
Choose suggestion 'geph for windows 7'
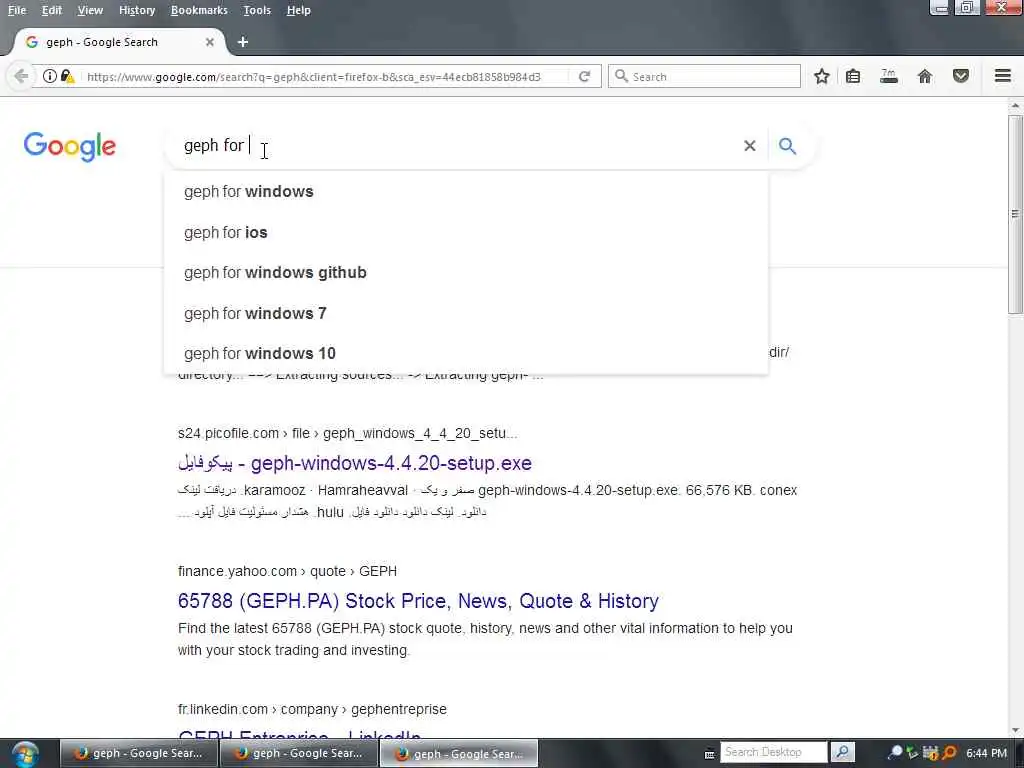click(466, 313)
